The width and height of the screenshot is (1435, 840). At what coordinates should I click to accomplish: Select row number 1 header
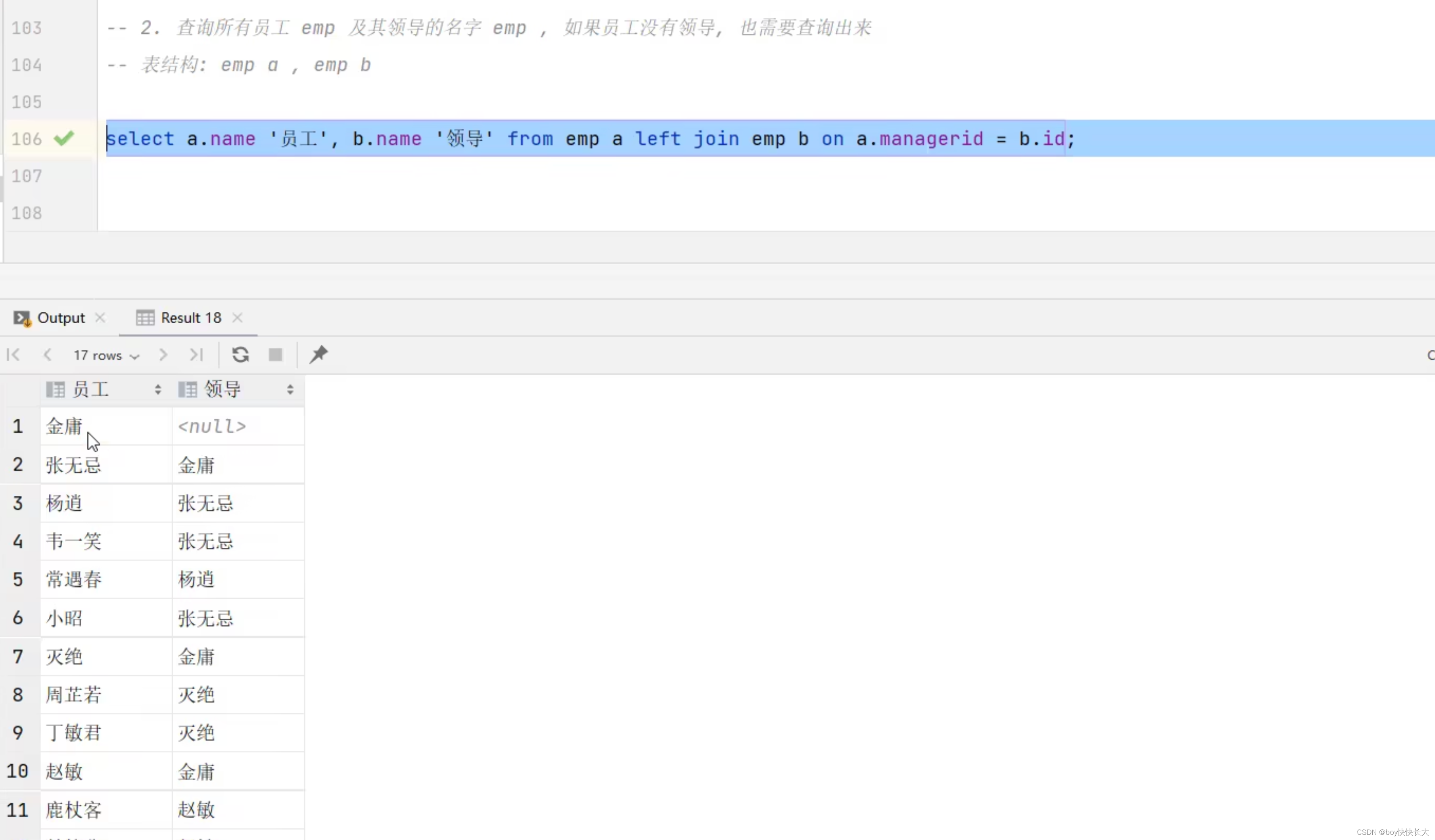(x=18, y=426)
